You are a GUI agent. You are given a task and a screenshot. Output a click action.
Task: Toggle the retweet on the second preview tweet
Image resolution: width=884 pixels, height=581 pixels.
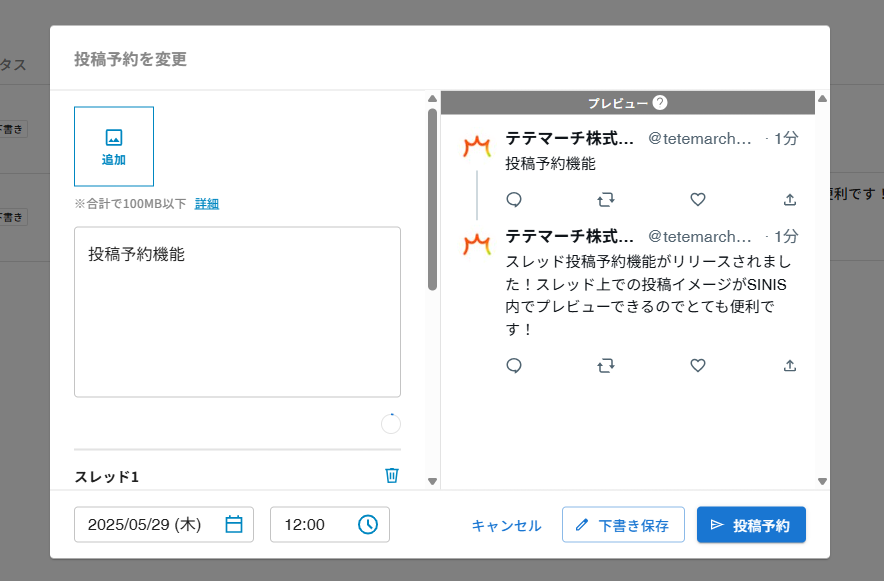pyautogui.click(x=606, y=365)
